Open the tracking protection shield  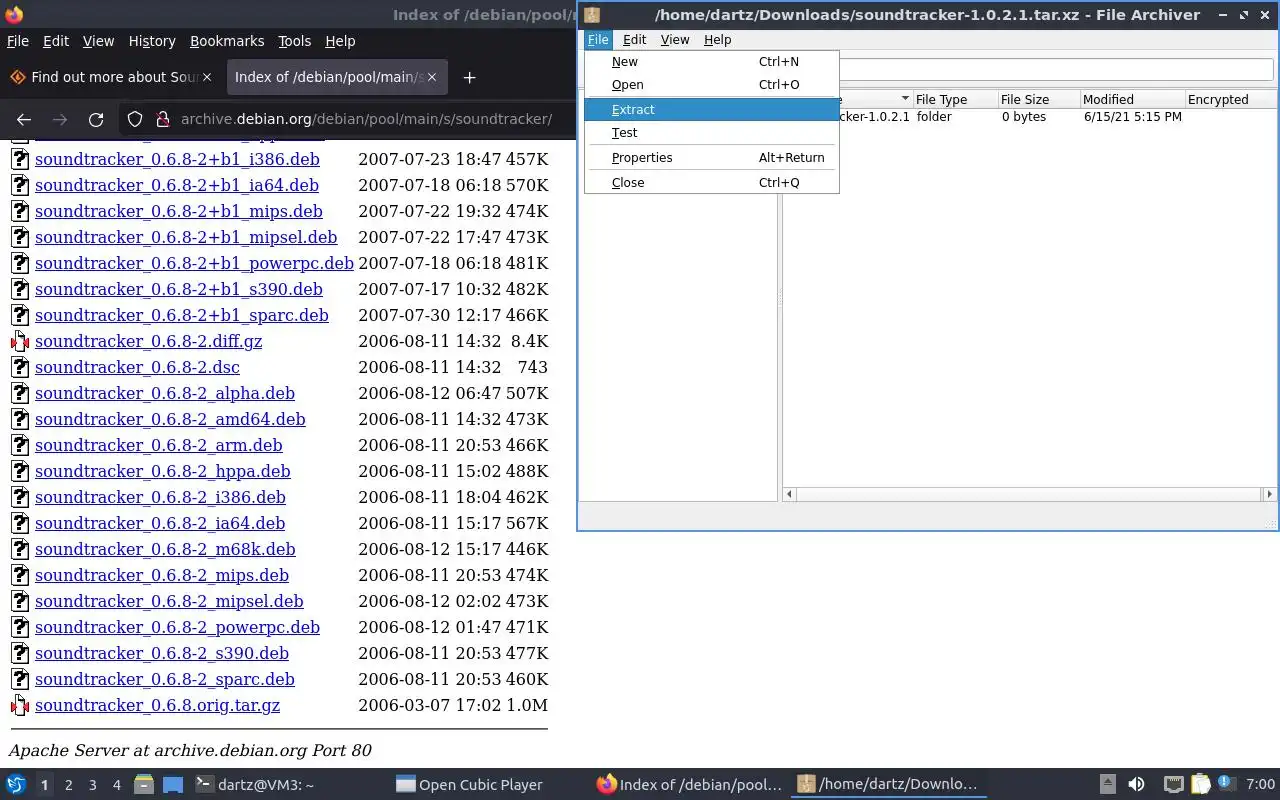(x=135, y=119)
